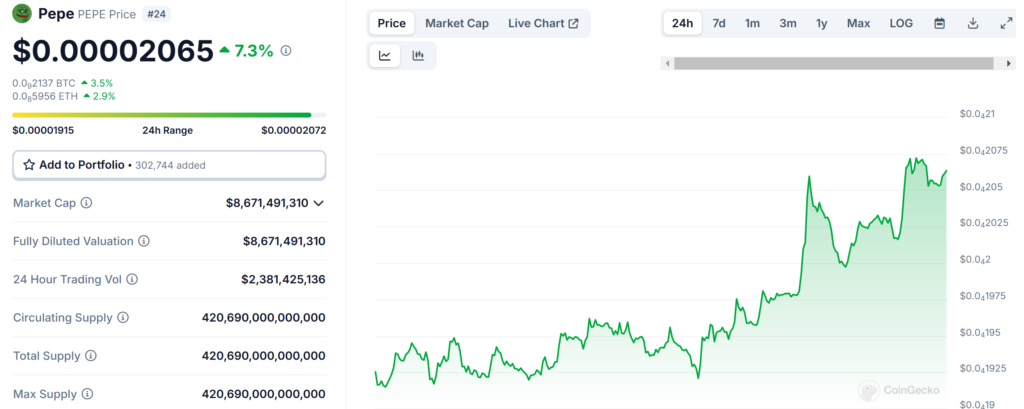Click info icon beside 24 Hour Trading Vol
Image resolution: width=1024 pixels, height=409 pixels.
(132, 279)
